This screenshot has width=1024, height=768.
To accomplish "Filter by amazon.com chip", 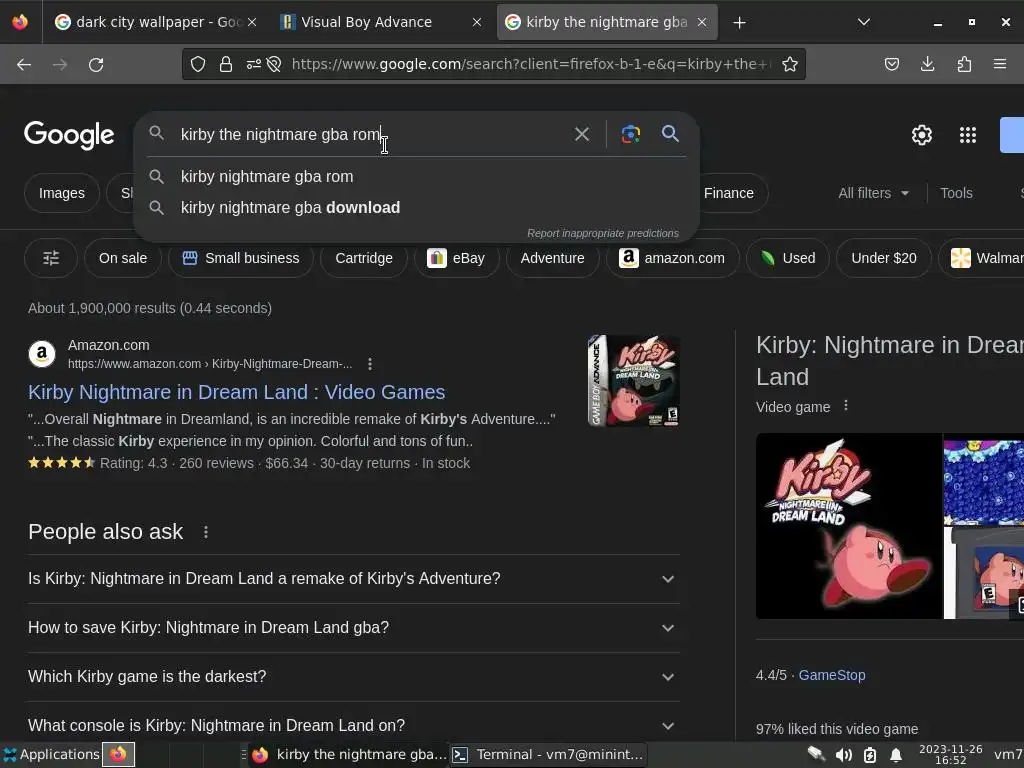I will (x=672, y=258).
